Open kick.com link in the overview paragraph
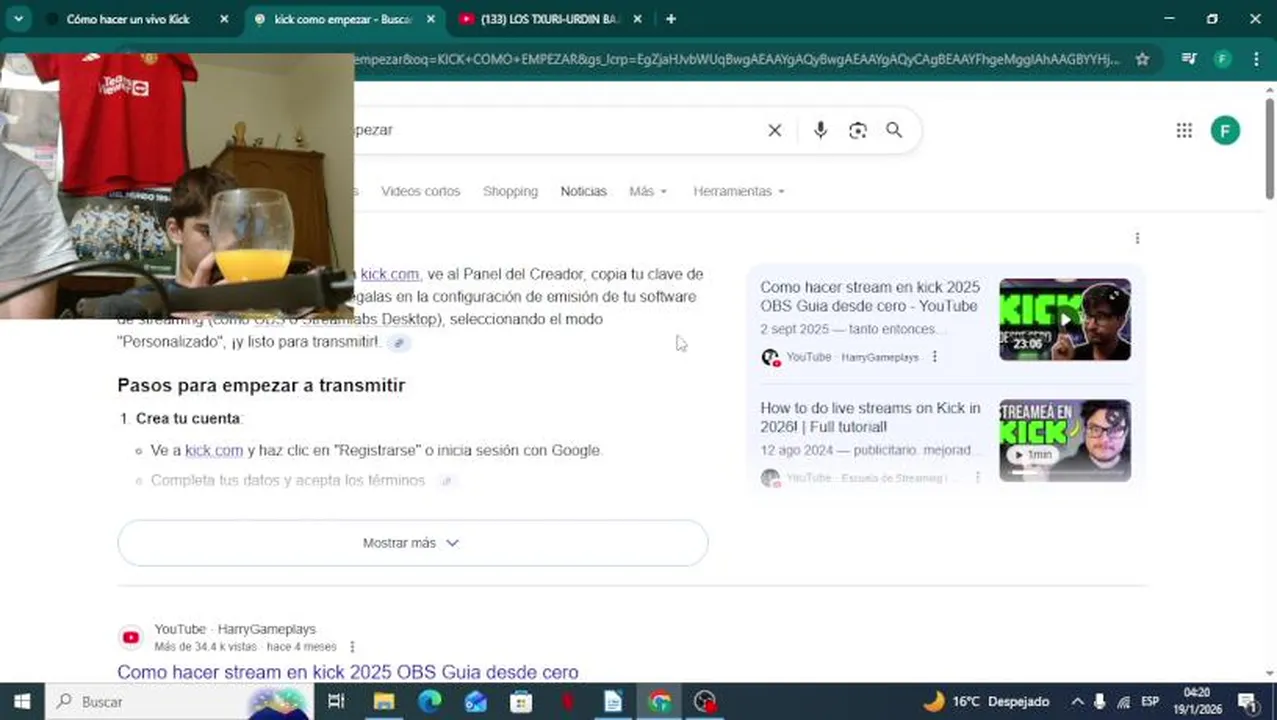The image size is (1277, 720). (389, 274)
